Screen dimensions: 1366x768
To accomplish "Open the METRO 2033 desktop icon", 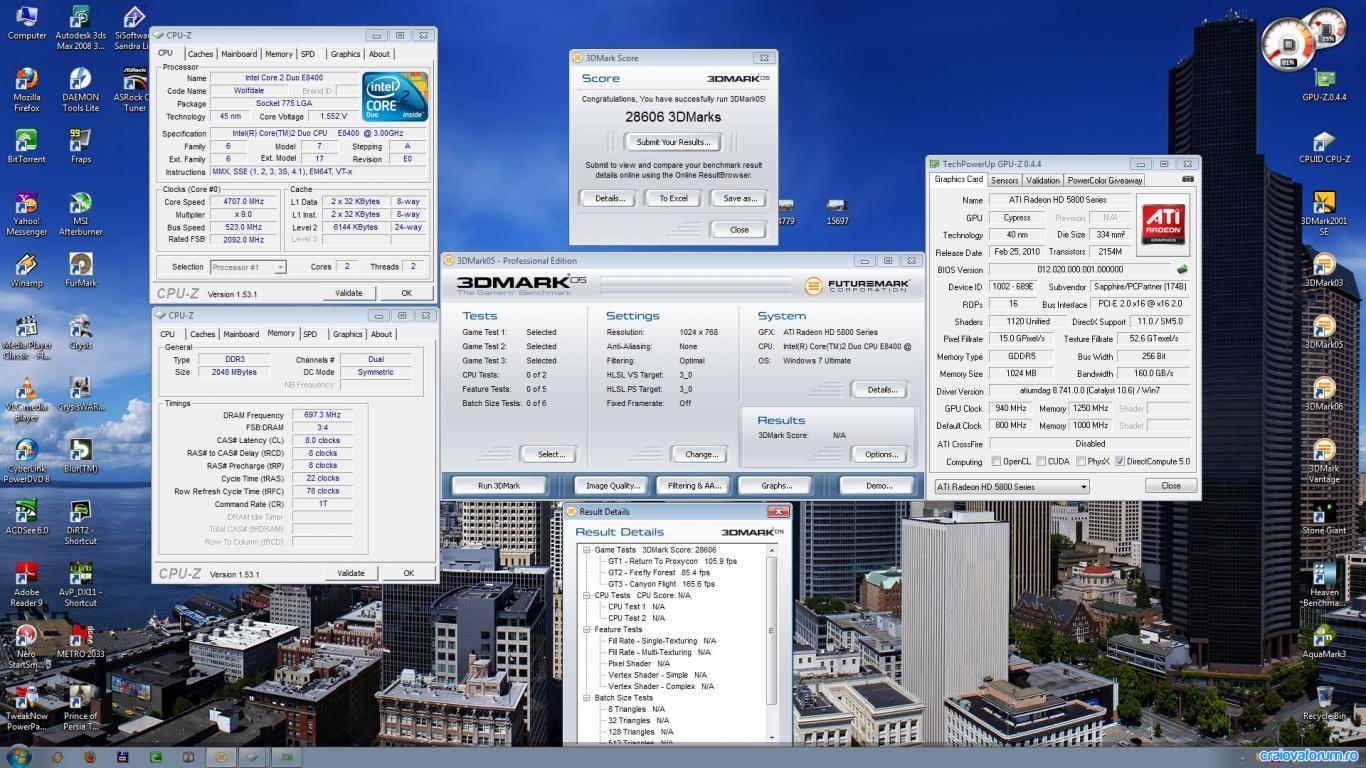I will [x=80, y=642].
